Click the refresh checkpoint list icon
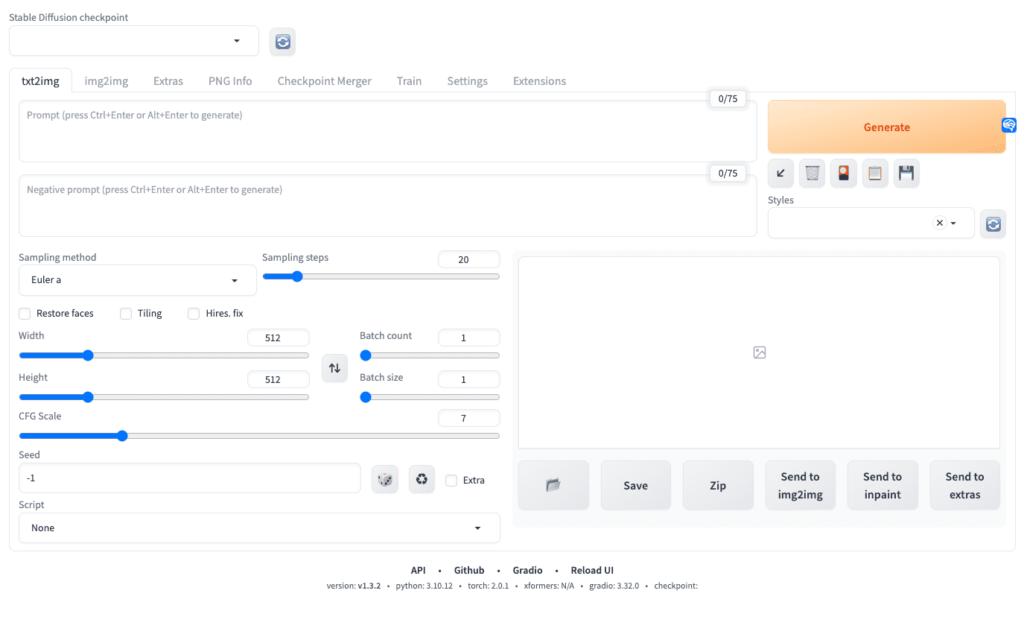This screenshot has height=643, width=1024. (282, 41)
